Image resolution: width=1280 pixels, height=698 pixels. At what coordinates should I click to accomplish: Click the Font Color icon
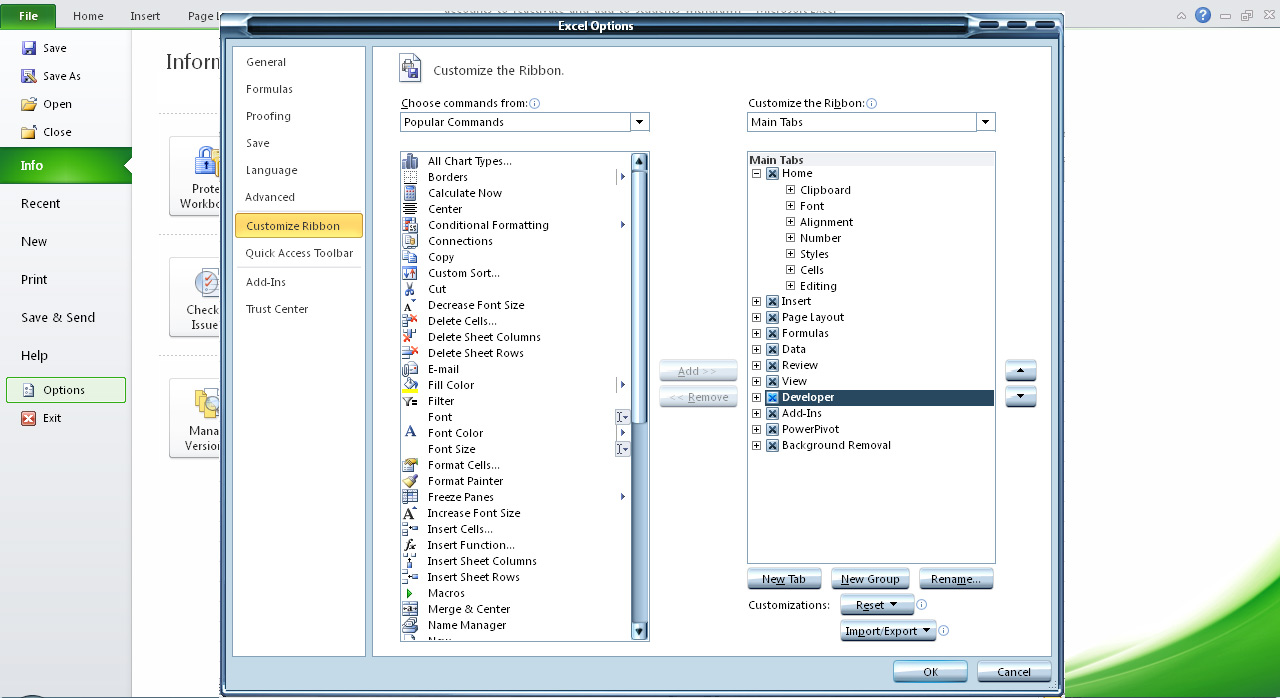point(410,433)
